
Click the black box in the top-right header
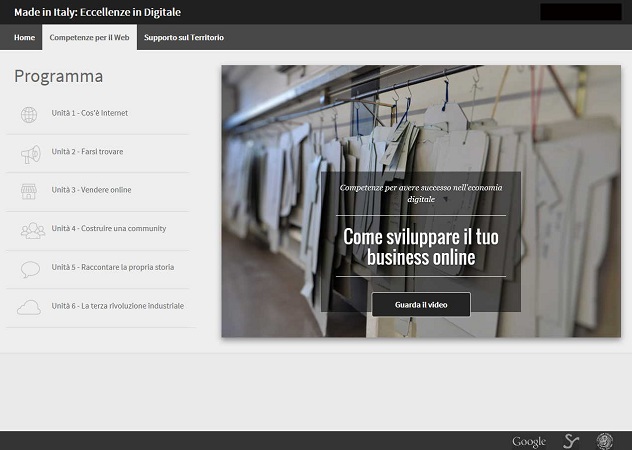tap(581, 12)
